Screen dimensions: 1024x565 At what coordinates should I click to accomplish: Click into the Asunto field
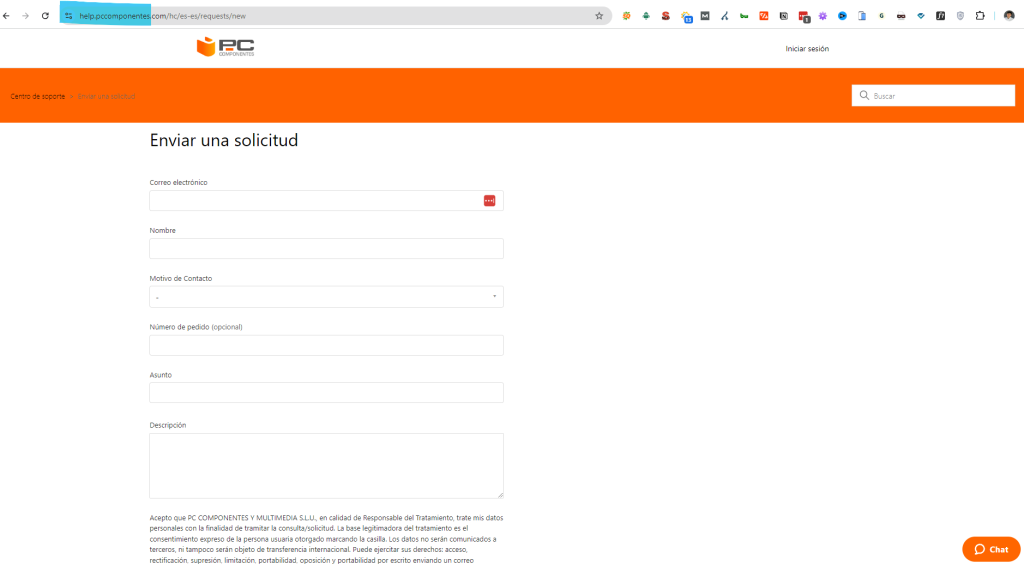pyautogui.click(x=326, y=393)
